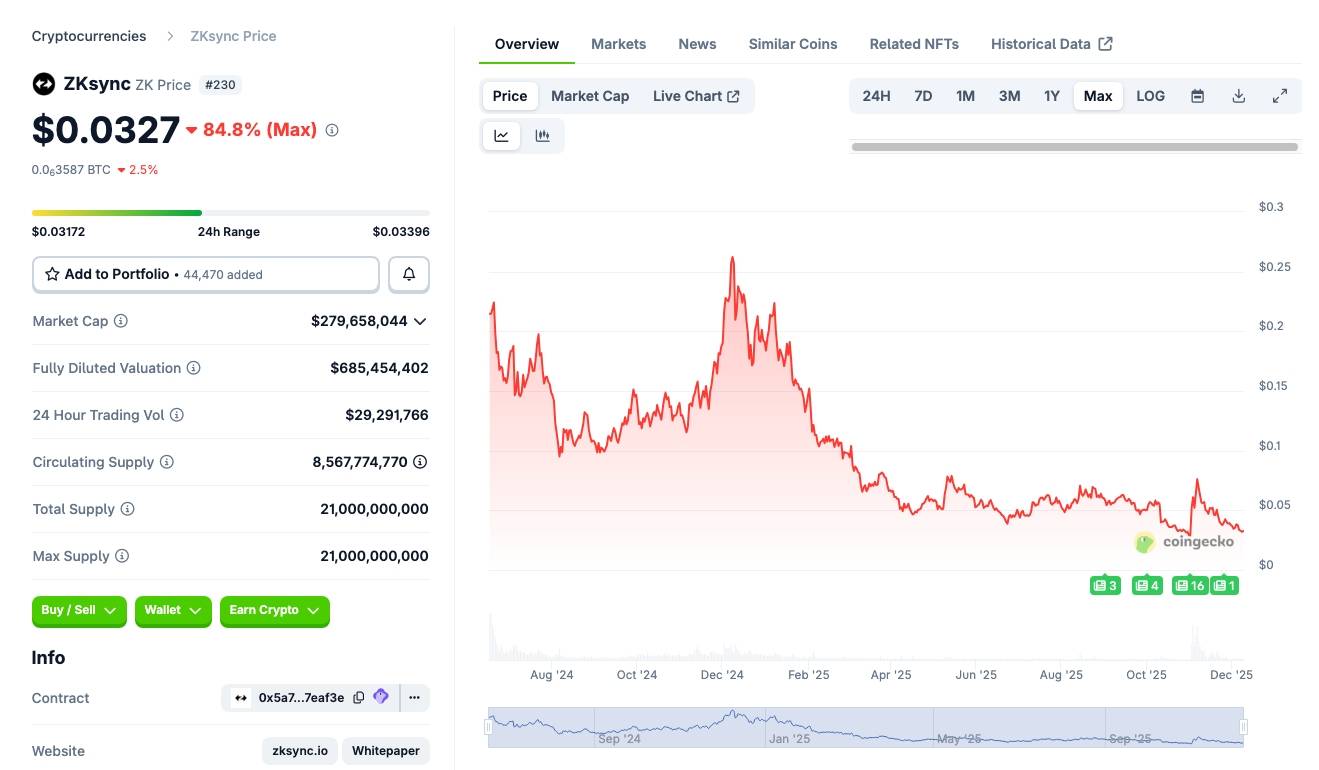
Task: Open the Earn Crypto dropdown
Action: click(274, 610)
